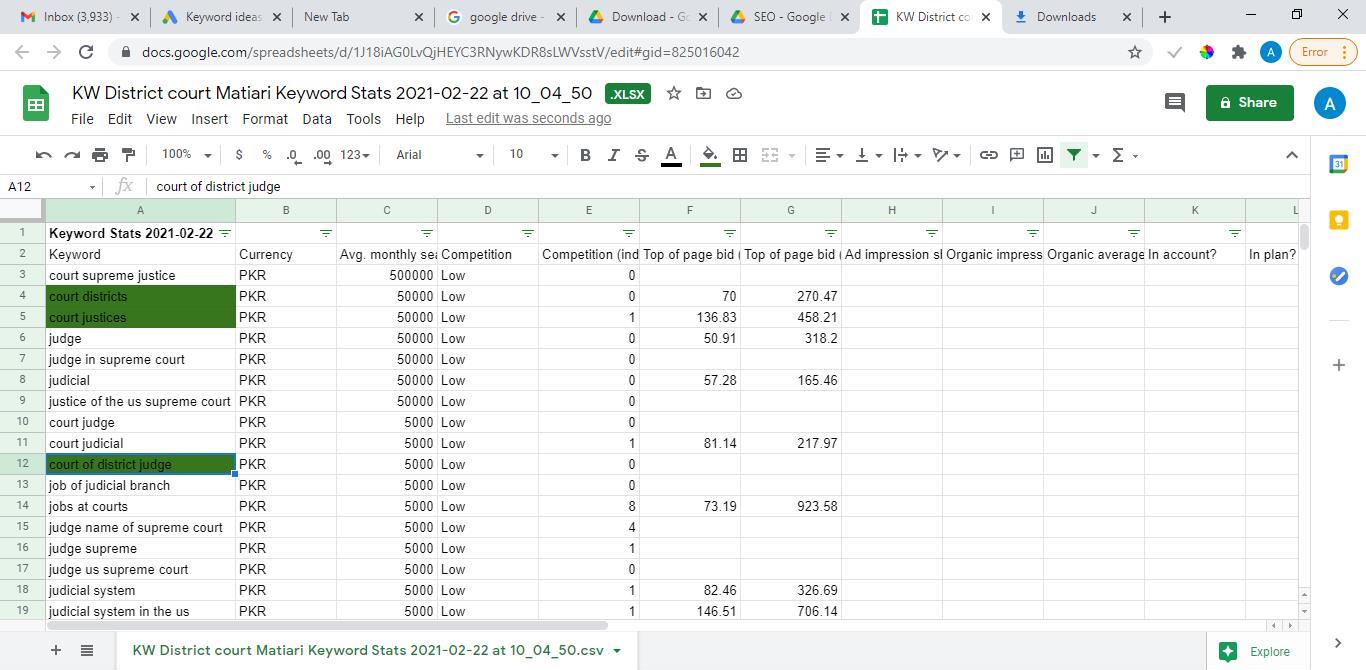1366x670 pixels.
Task: Open the Insert menu
Action: [210, 119]
